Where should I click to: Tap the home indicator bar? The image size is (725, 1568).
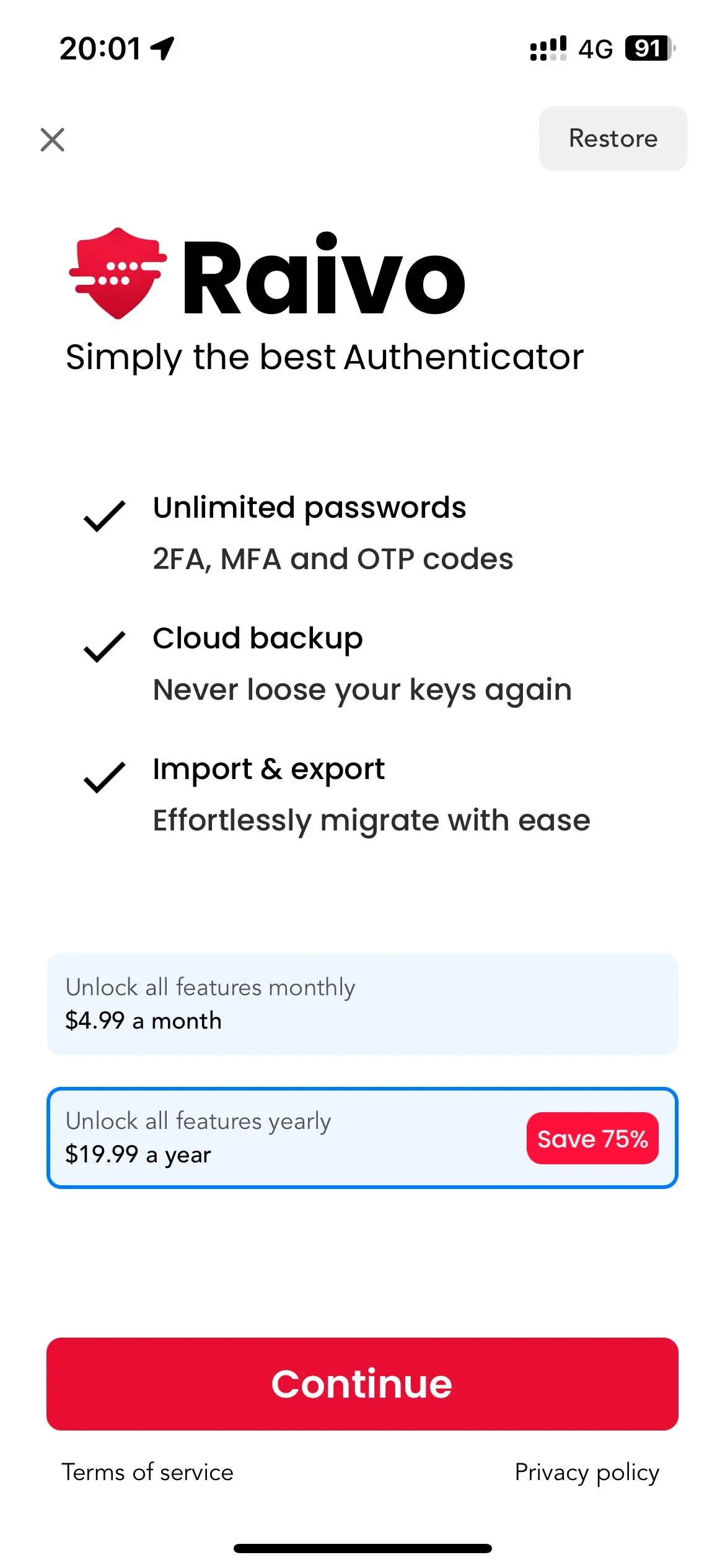tap(362, 1548)
